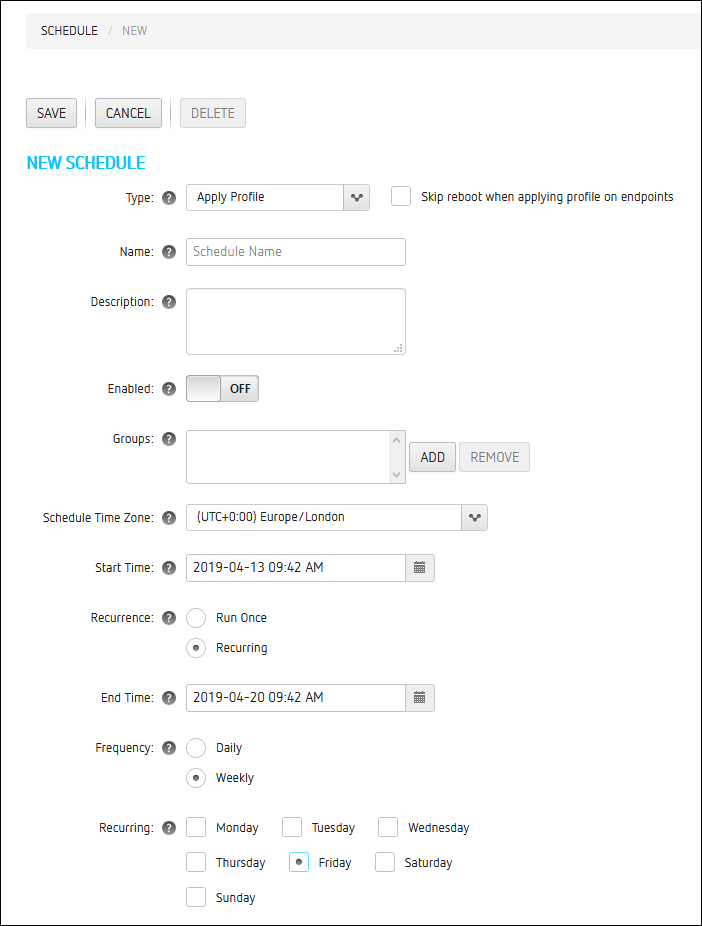Click the Enabled help icon

[169, 389]
